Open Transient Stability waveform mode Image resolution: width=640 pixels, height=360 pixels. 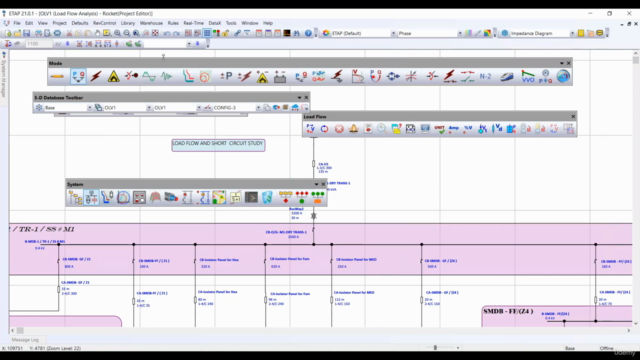[167, 76]
